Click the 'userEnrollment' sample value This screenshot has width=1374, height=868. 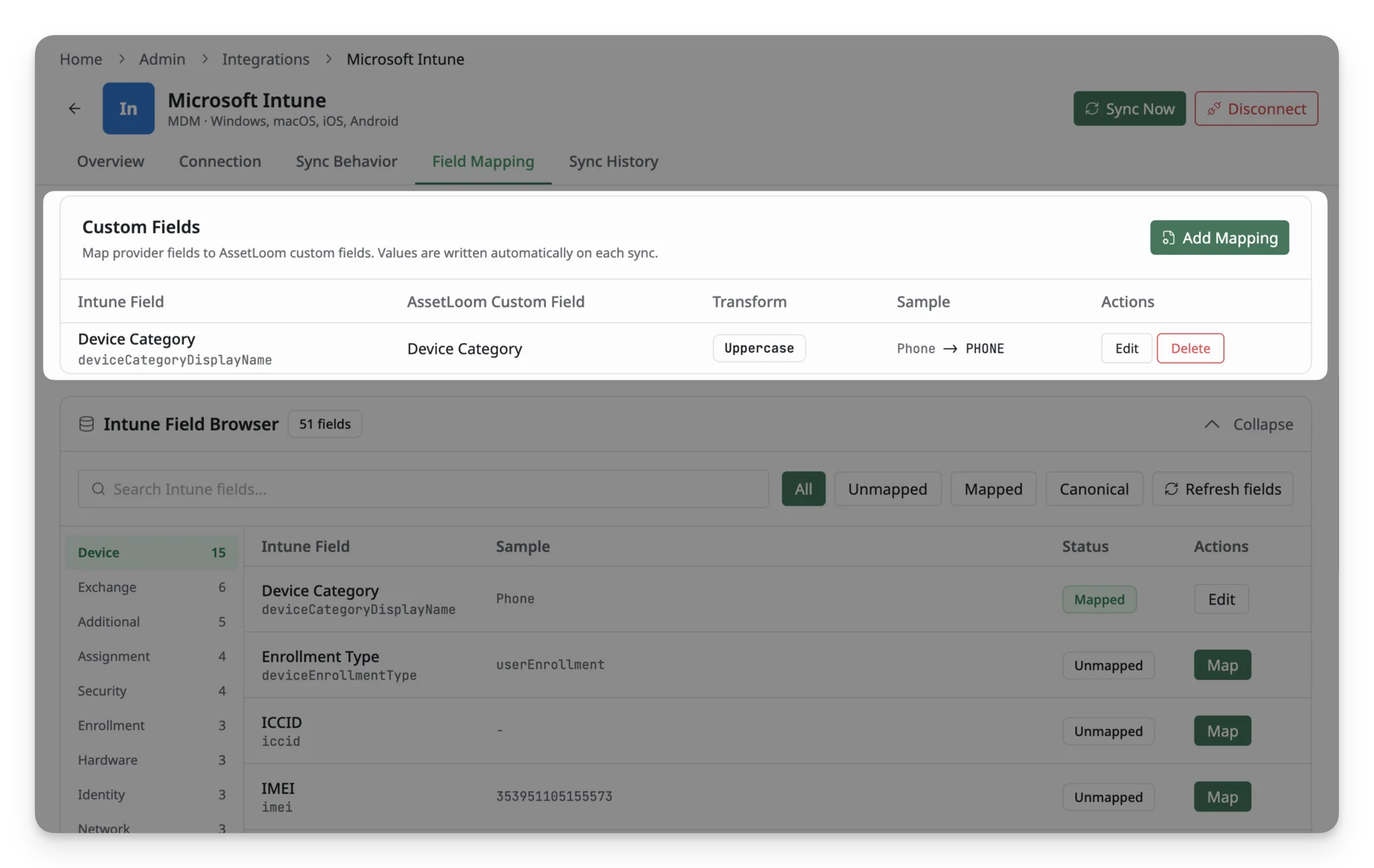coord(550,665)
